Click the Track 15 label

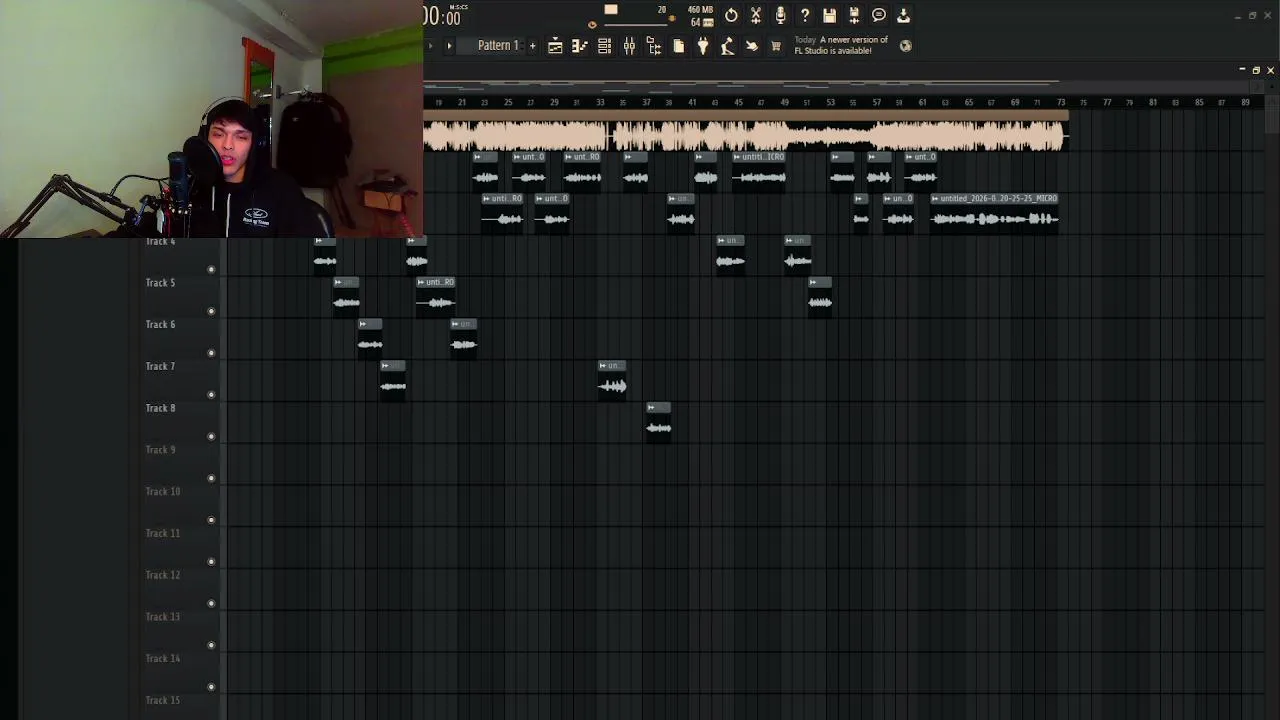(x=162, y=700)
